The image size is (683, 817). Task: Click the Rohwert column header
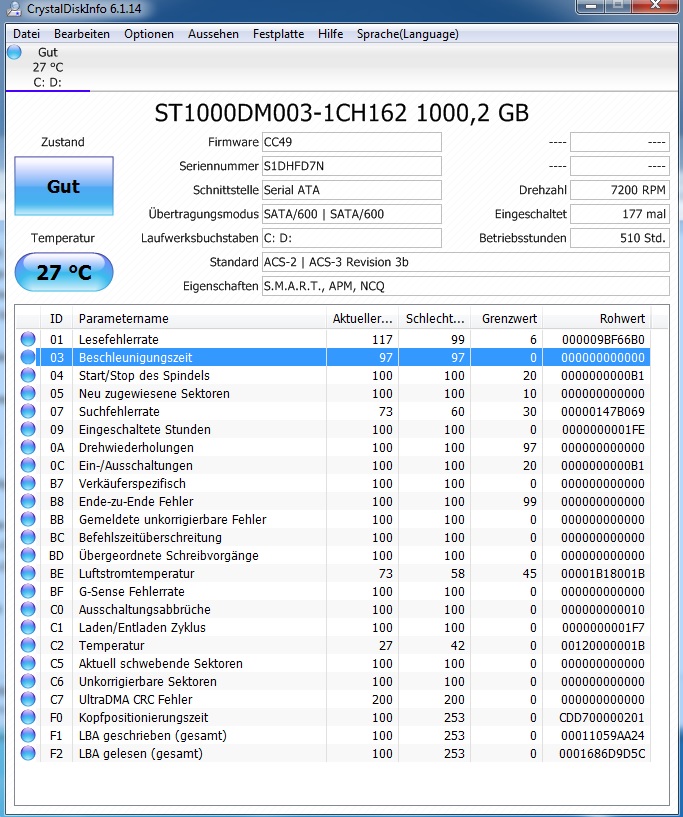(x=597, y=318)
